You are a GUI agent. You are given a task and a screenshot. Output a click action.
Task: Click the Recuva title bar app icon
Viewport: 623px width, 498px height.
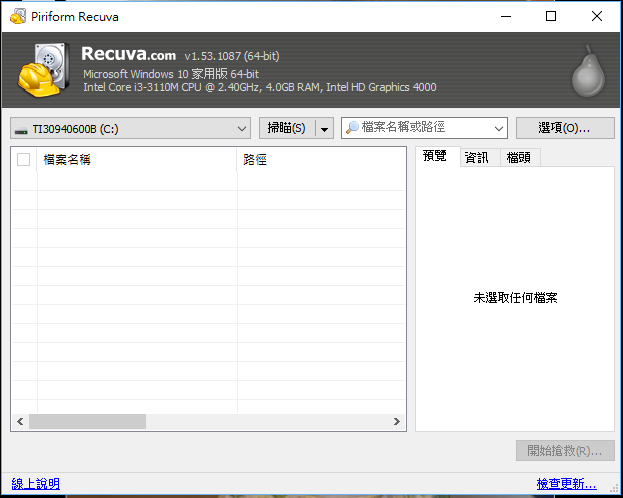17,17
